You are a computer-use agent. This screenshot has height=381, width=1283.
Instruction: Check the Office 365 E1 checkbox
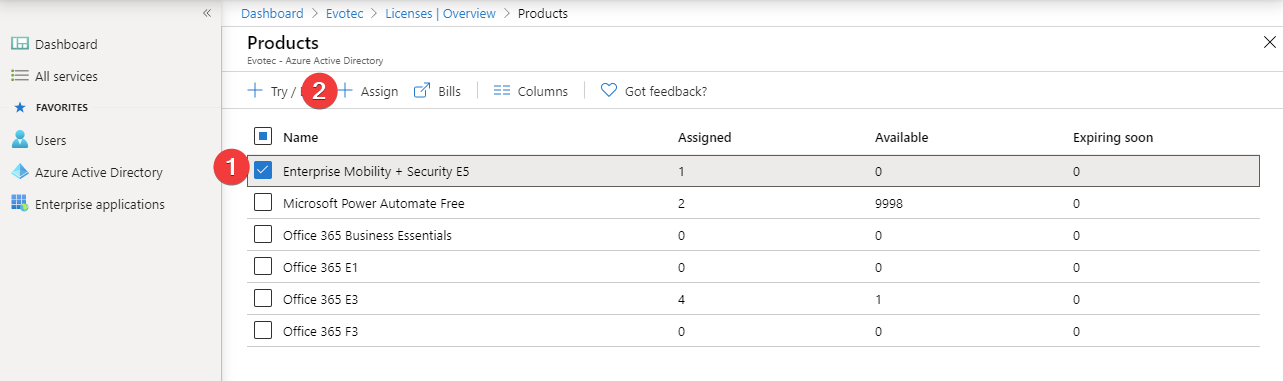pyautogui.click(x=263, y=266)
